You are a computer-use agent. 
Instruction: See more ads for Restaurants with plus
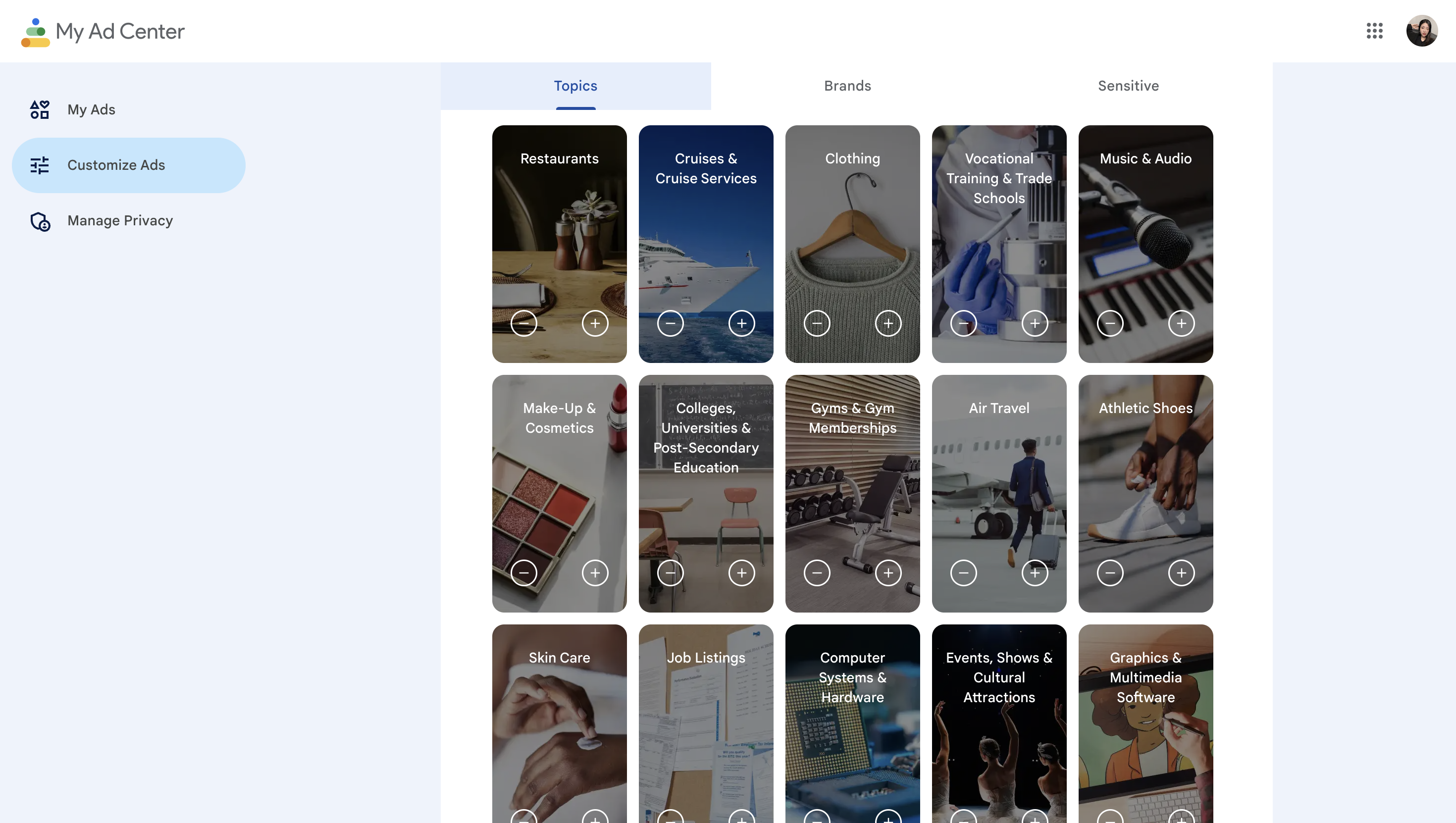(x=595, y=323)
